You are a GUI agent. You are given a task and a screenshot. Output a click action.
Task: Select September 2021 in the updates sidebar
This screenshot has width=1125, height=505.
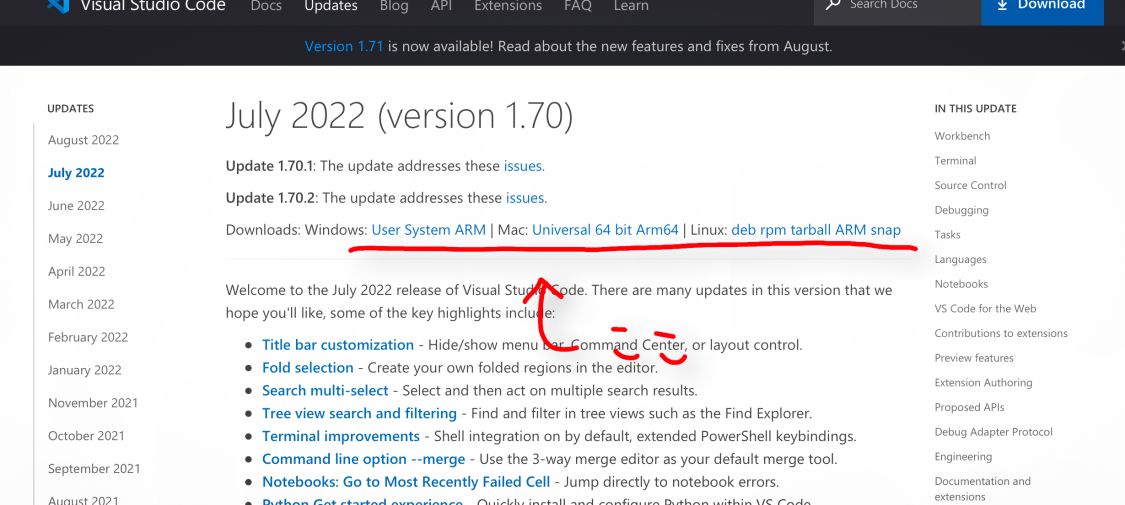click(x=94, y=469)
